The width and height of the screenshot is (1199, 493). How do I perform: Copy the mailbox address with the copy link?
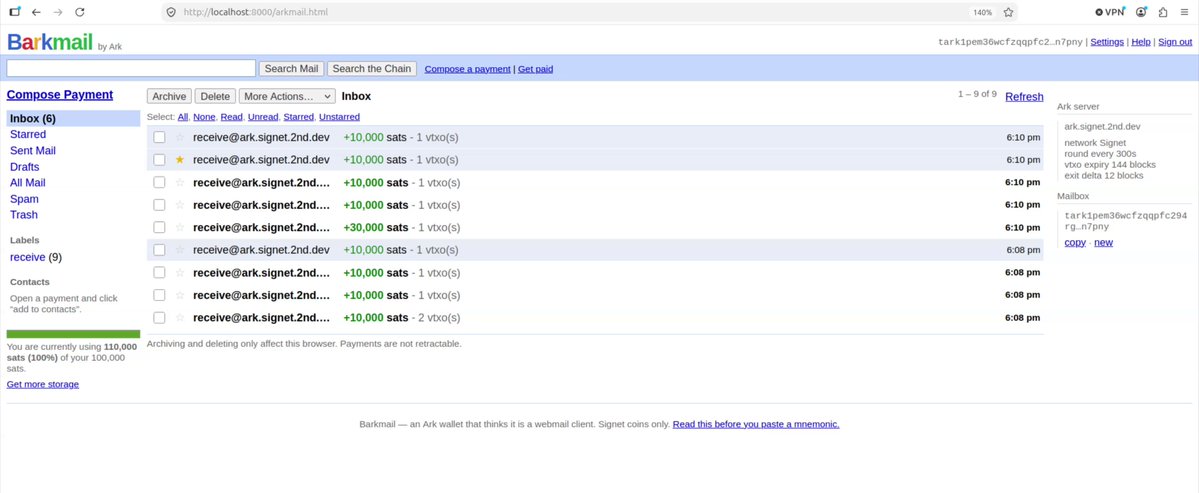[1074, 242]
